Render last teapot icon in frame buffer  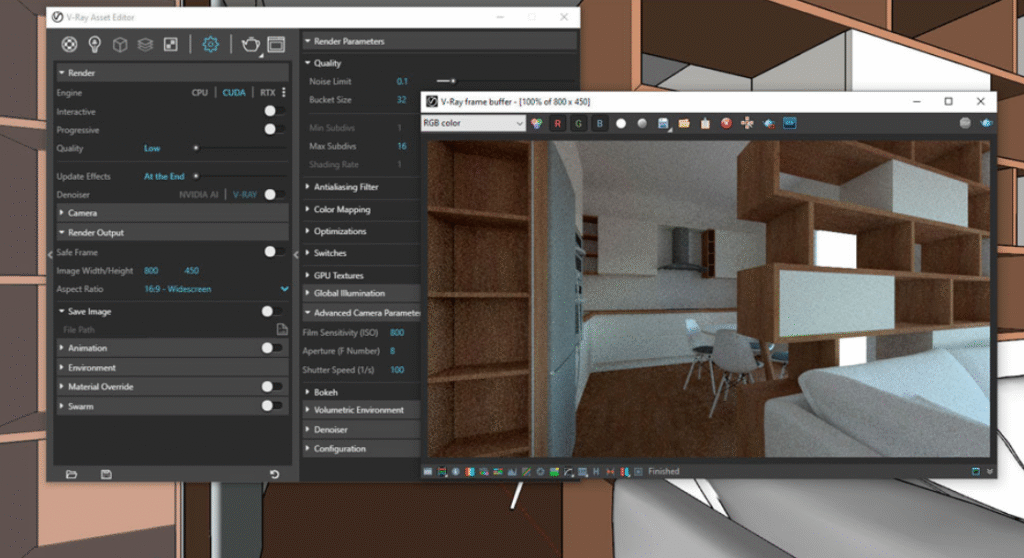[985, 123]
